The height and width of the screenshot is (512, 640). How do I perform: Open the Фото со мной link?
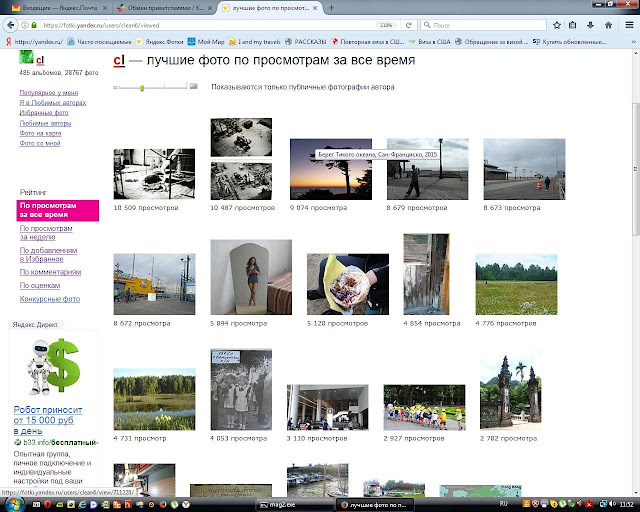click(40, 143)
